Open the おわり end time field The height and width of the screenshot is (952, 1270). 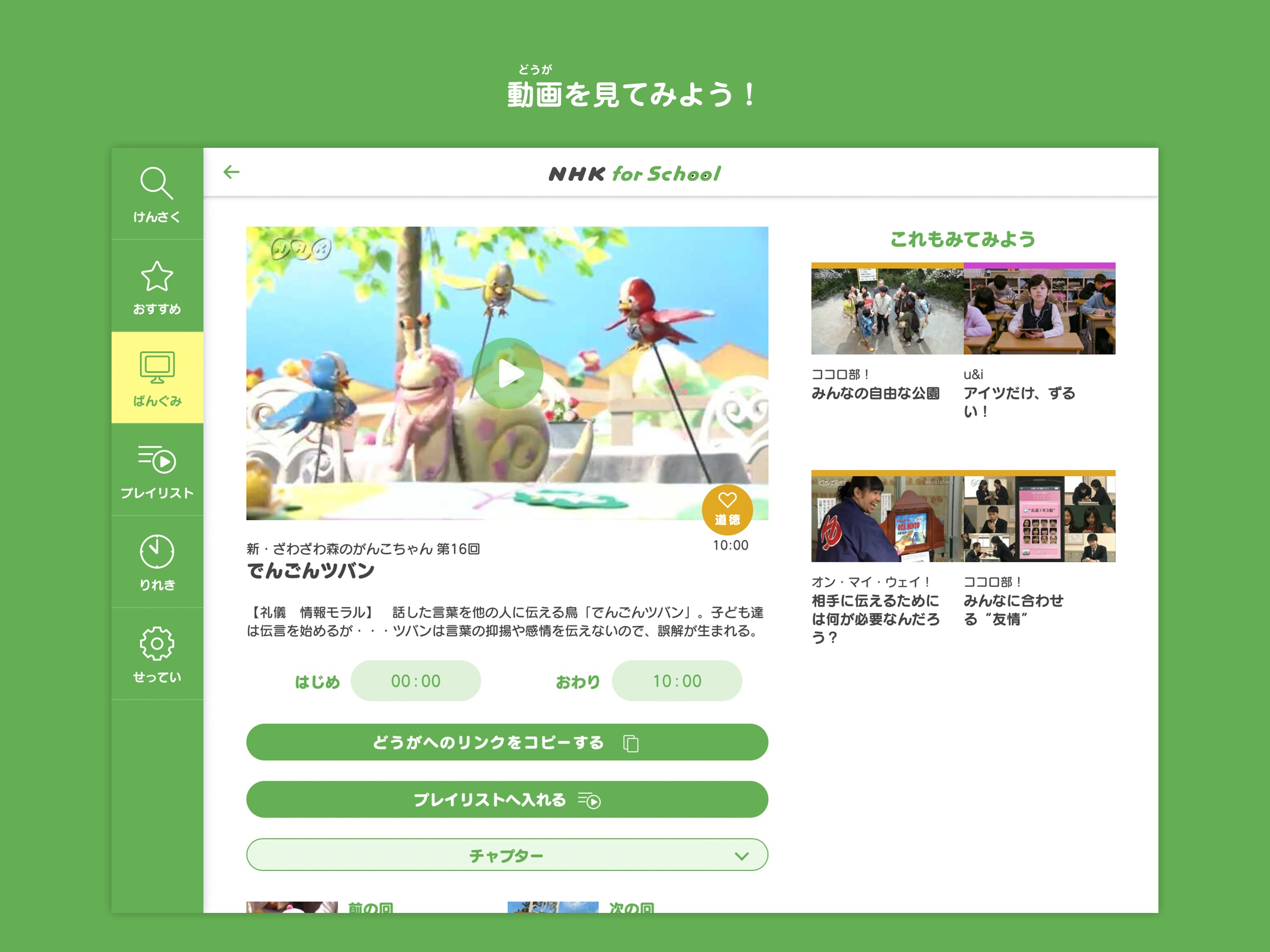click(677, 681)
